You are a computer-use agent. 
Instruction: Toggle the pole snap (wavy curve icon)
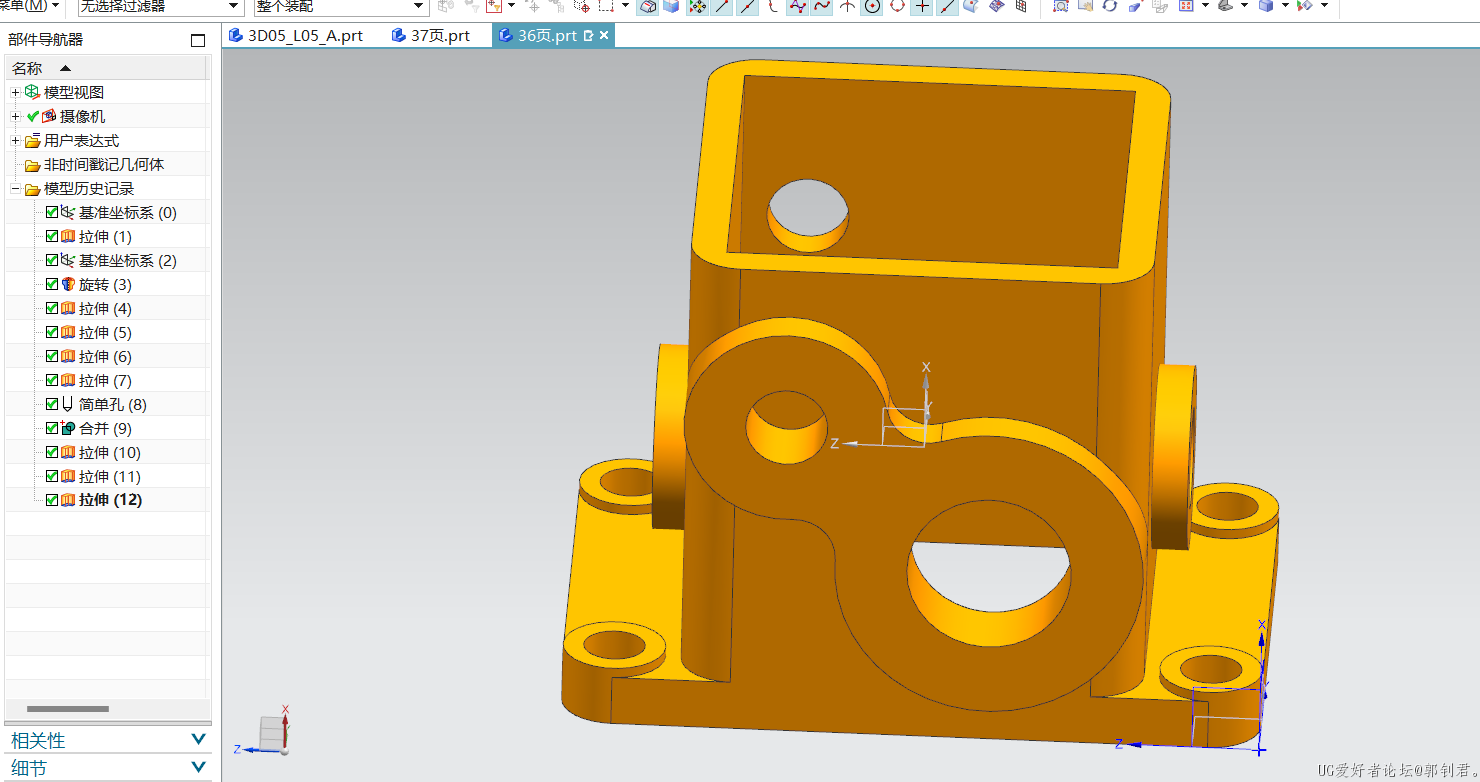coord(822,5)
